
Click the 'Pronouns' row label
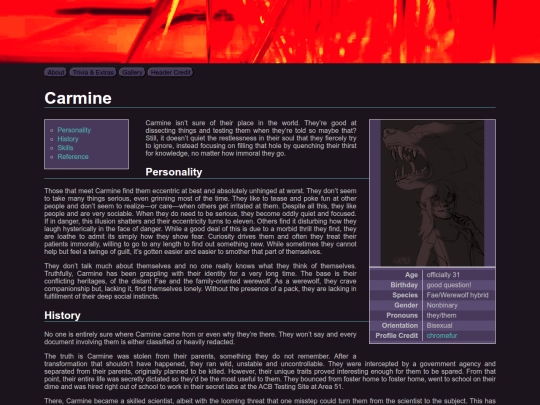(402, 315)
